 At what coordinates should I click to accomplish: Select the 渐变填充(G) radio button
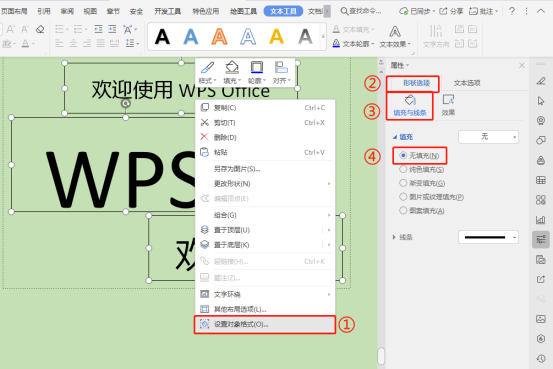tap(403, 183)
